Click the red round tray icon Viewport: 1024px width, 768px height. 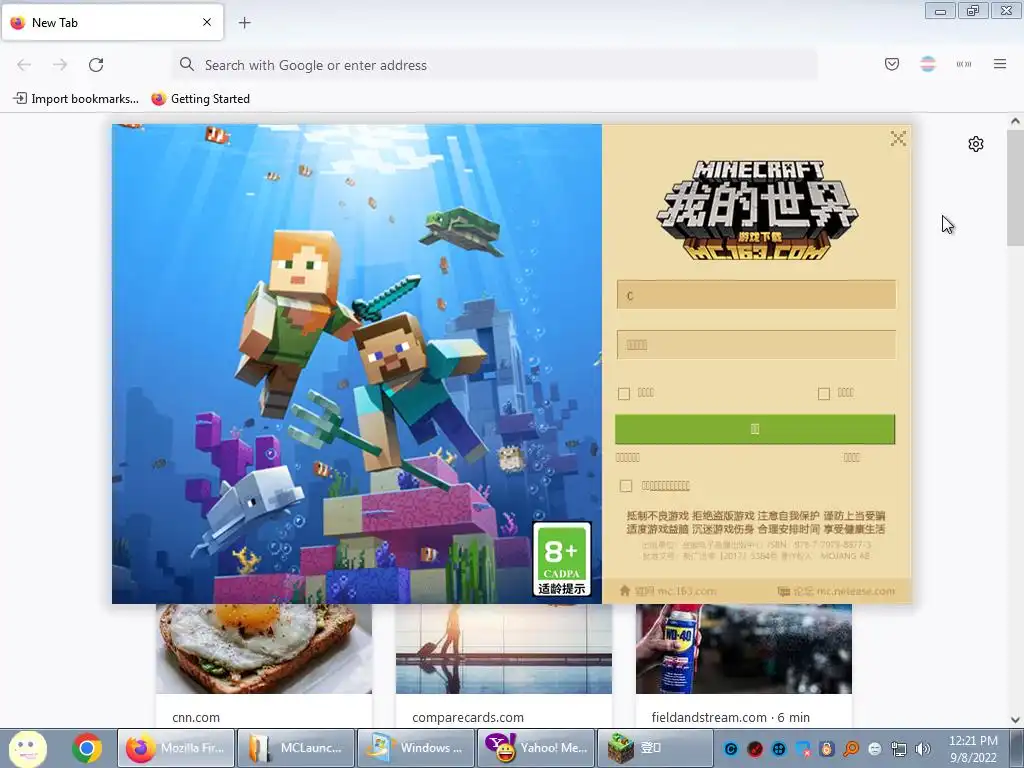point(755,749)
